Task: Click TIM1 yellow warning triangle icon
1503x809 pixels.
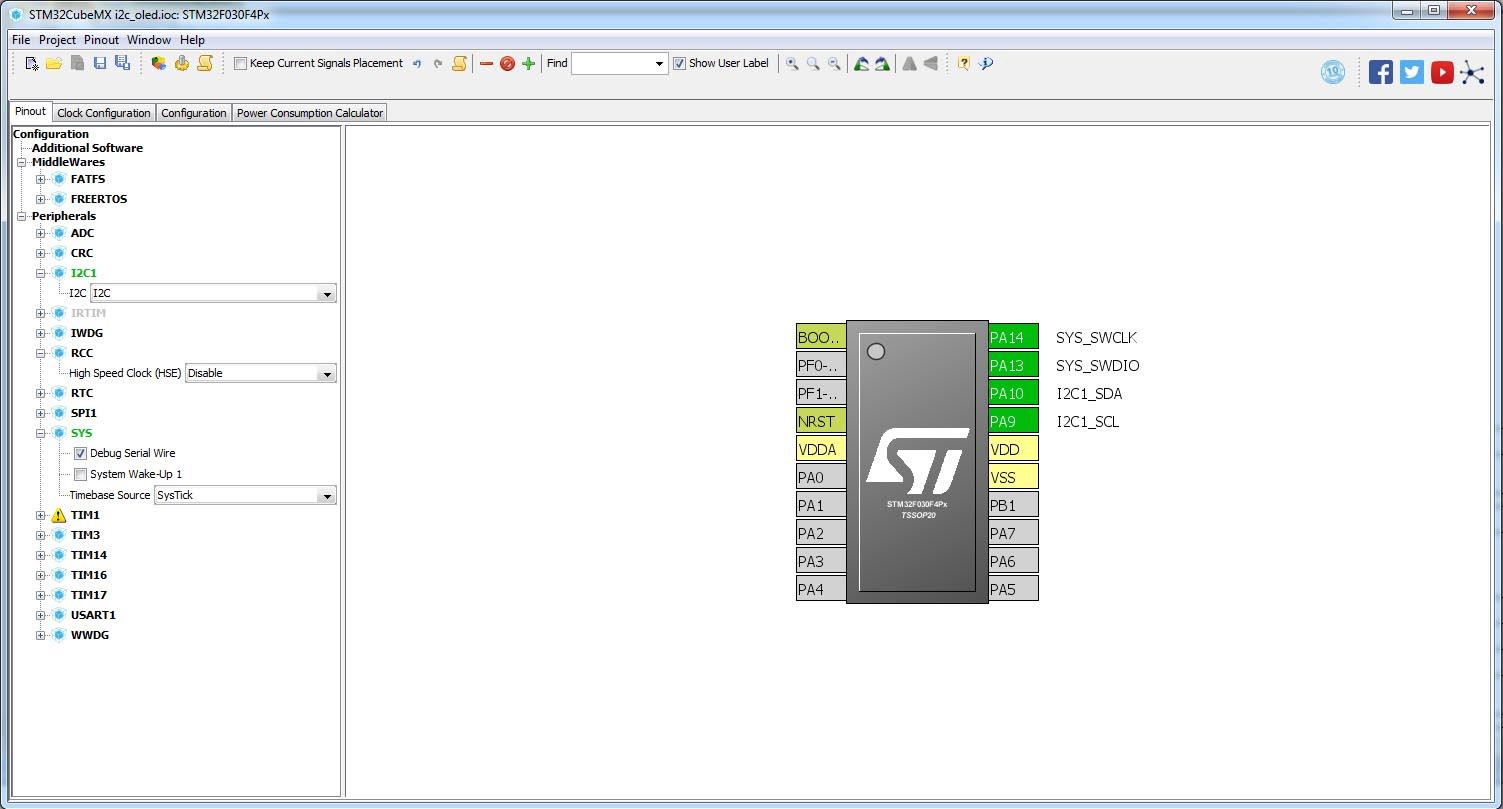Action: [x=58, y=515]
